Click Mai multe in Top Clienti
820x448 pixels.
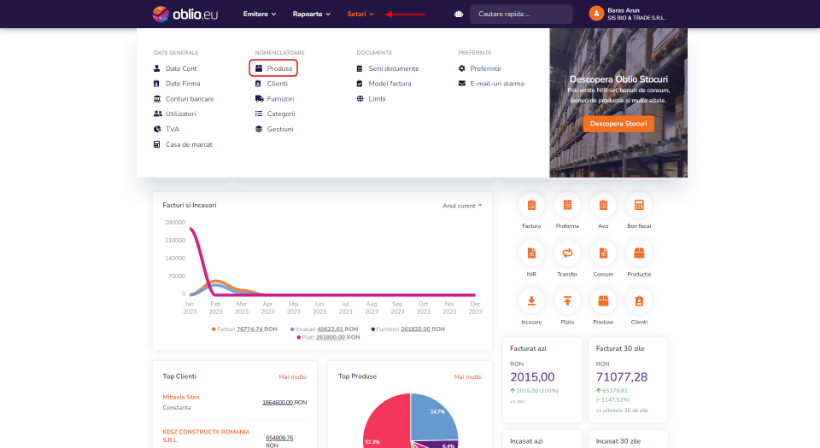coord(292,377)
